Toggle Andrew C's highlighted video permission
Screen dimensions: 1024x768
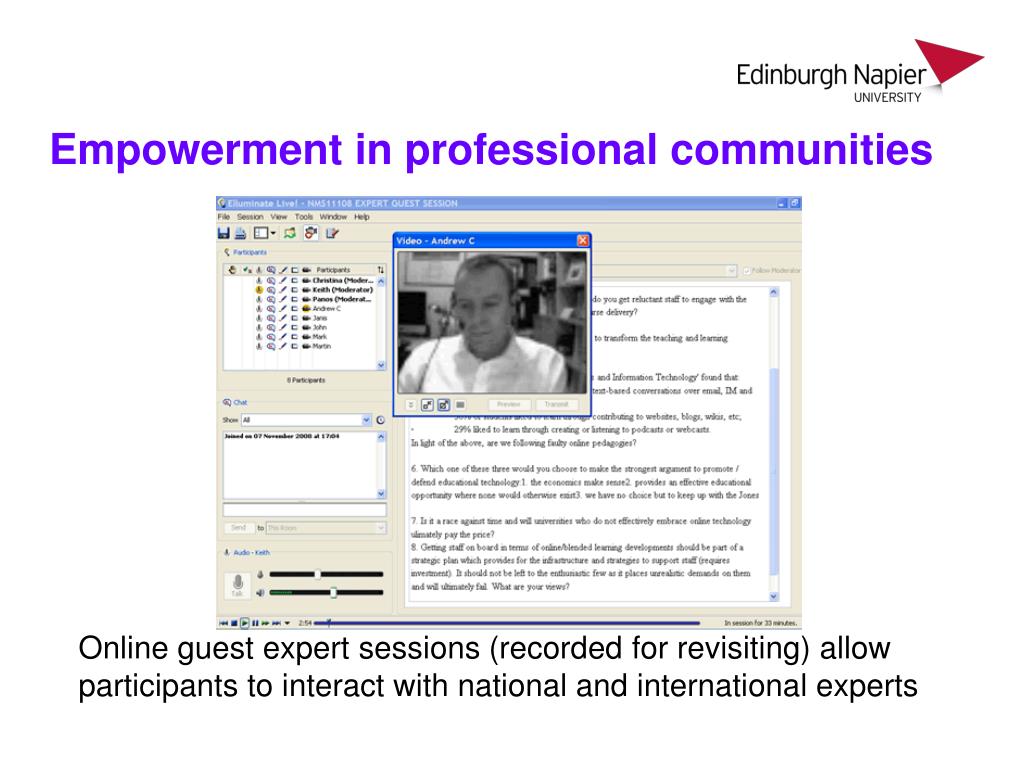pos(306,308)
